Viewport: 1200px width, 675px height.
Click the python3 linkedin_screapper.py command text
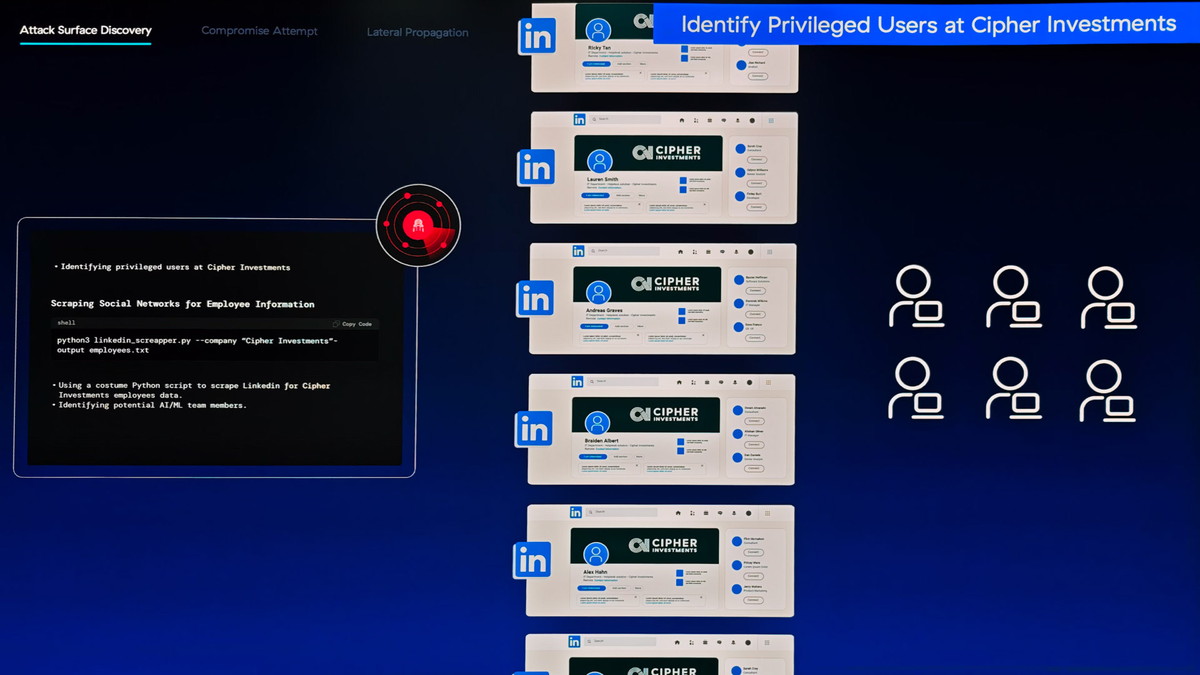pyautogui.click(x=196, y=346)
